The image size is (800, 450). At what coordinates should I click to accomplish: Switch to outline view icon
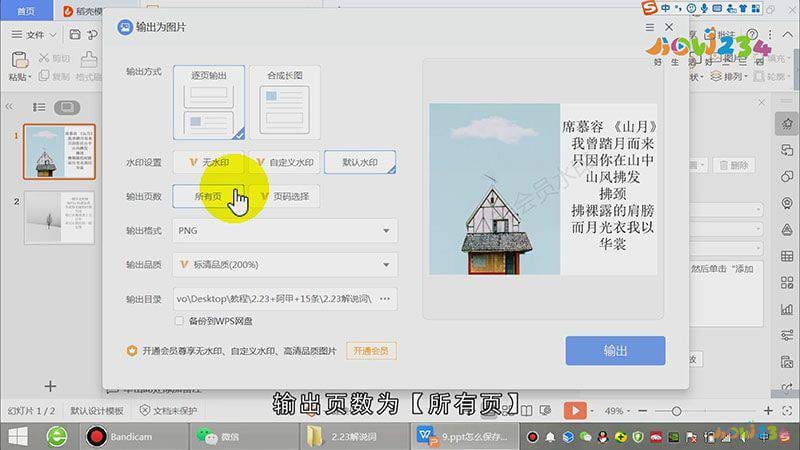(x=39, y=107)
